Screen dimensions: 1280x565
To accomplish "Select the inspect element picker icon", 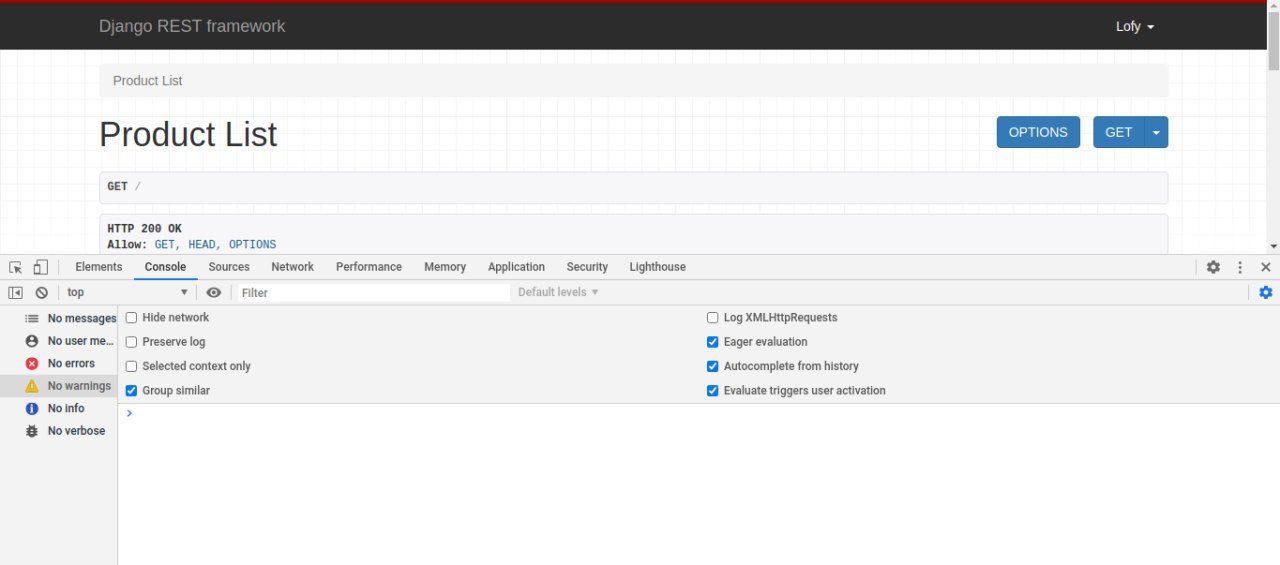I will 15,267.
